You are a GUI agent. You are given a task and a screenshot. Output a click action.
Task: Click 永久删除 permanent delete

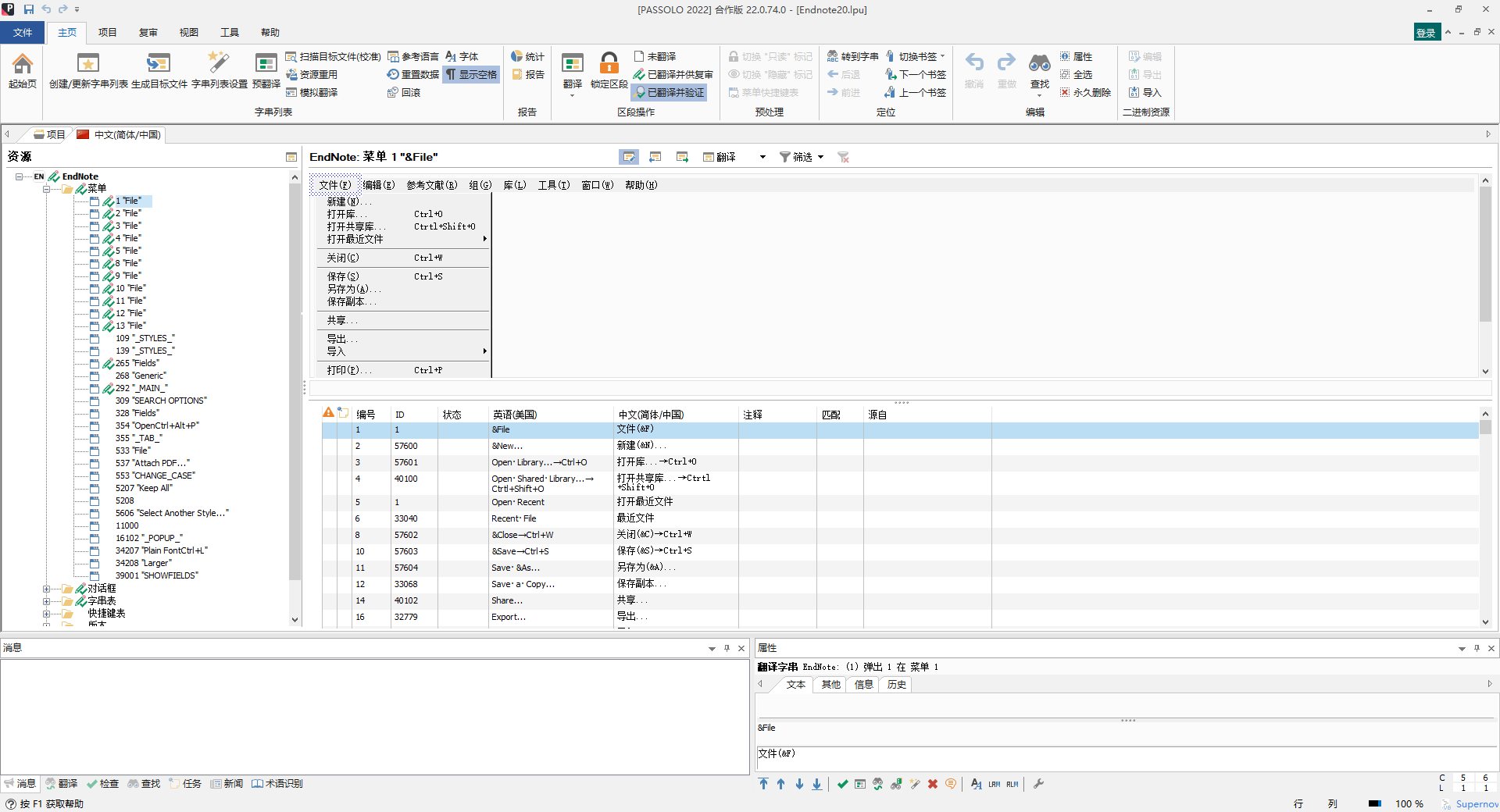point(1085,92)
